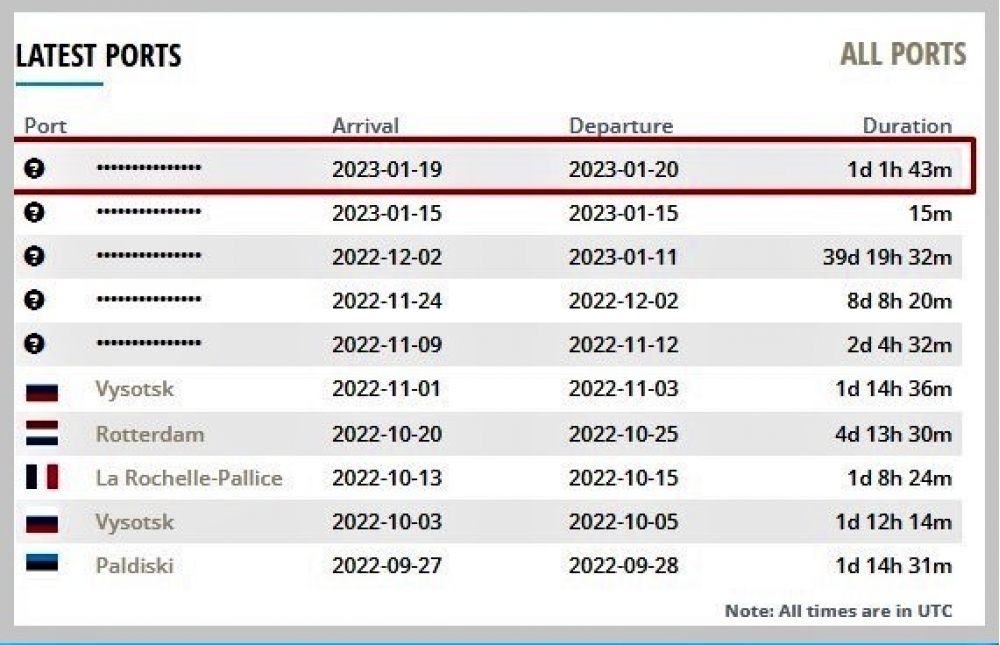Click Netherlands flag beside Rotterdam
Screen dimensions: 1000x645
pos(42,433)
